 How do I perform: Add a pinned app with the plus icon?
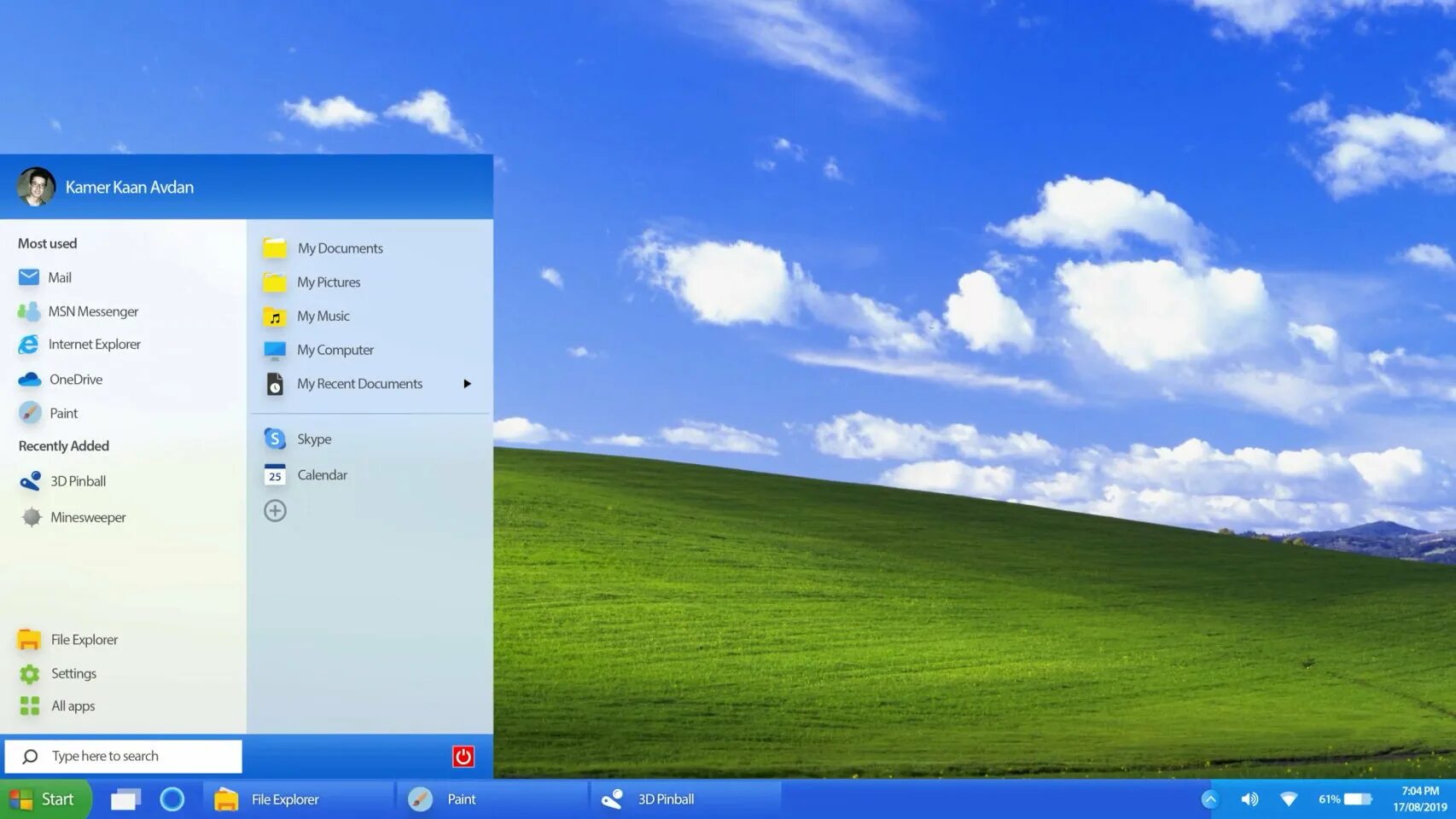pyautogui.click(x=275, y=510)
